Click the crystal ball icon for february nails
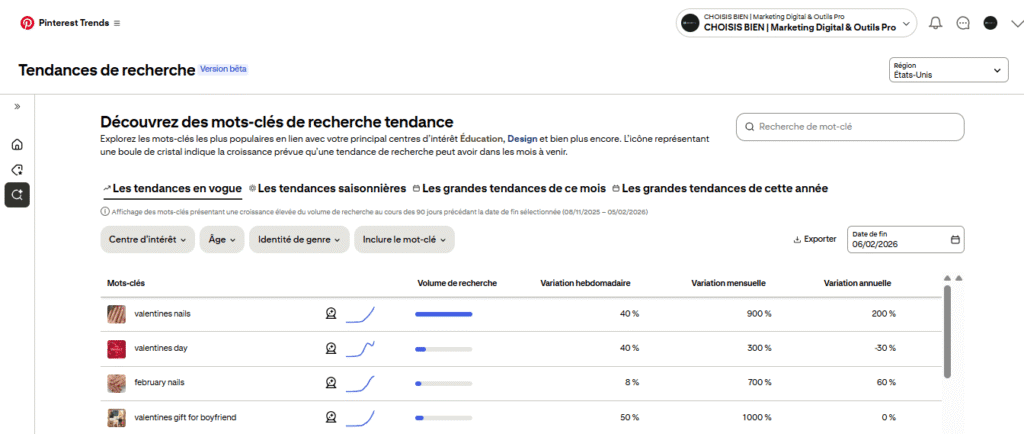 (x=331, y=383)
